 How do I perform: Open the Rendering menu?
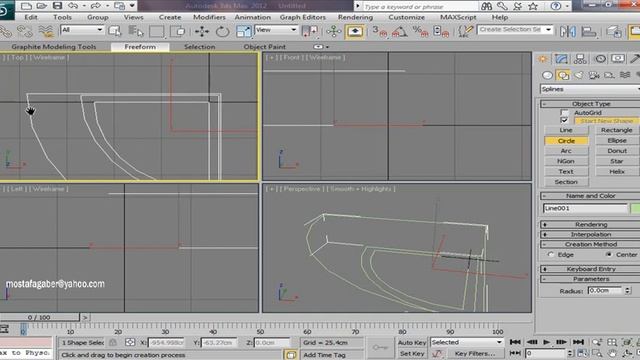tap(355, 17)
